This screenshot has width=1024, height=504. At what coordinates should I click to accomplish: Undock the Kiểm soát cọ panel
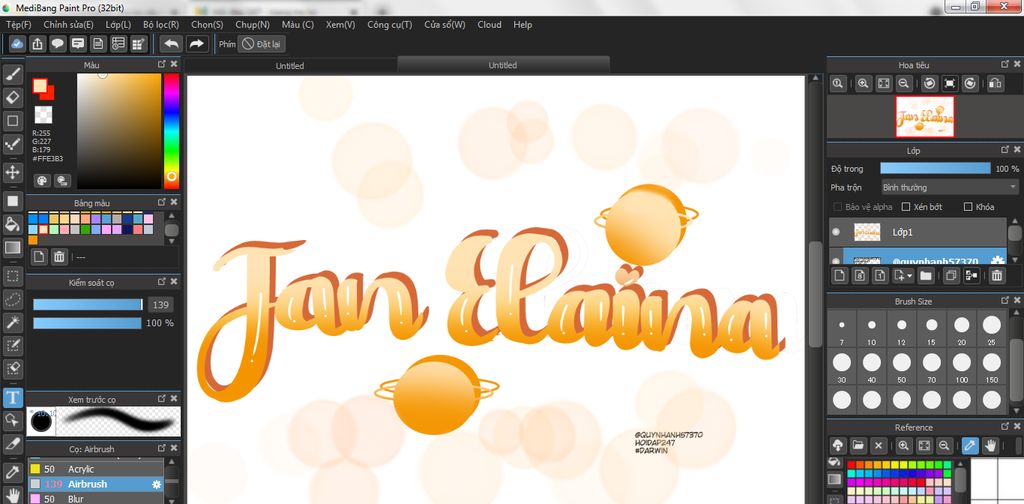pyautogui.click(x=161, y=281)
